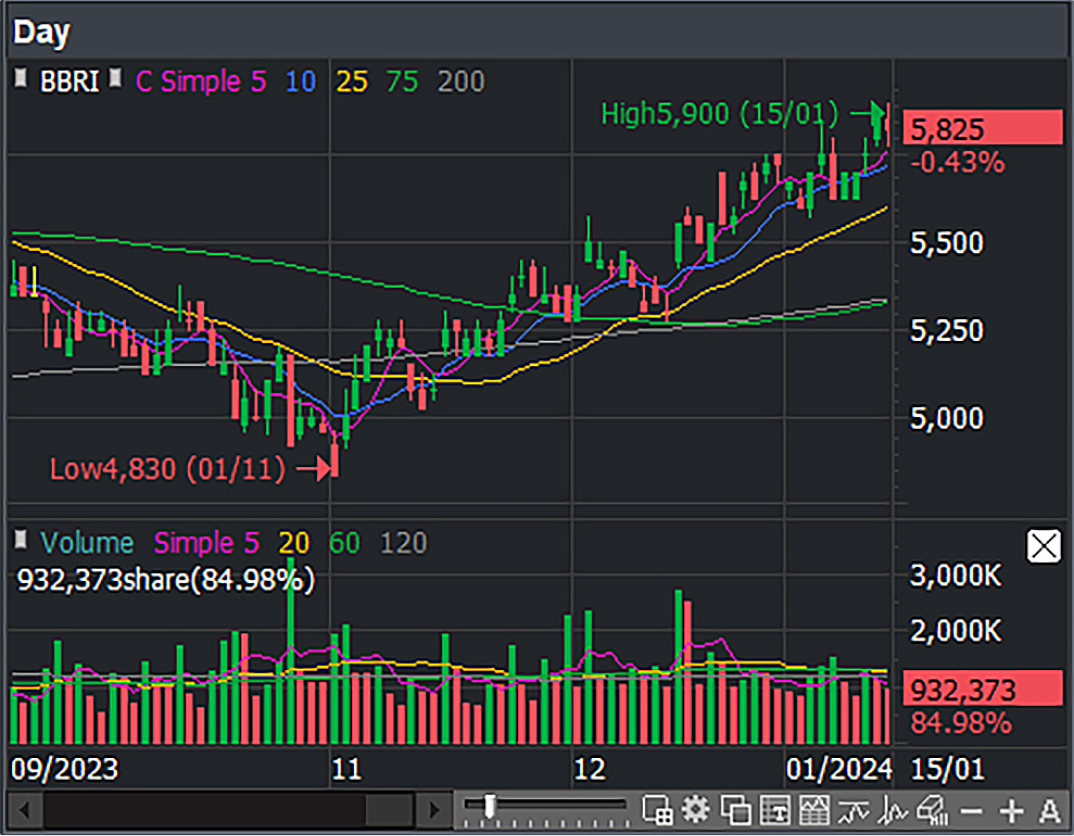This screenshot has height=836, width=1074.
Task: Click the 5,825 current price tag
Action: tap(982, 128)
